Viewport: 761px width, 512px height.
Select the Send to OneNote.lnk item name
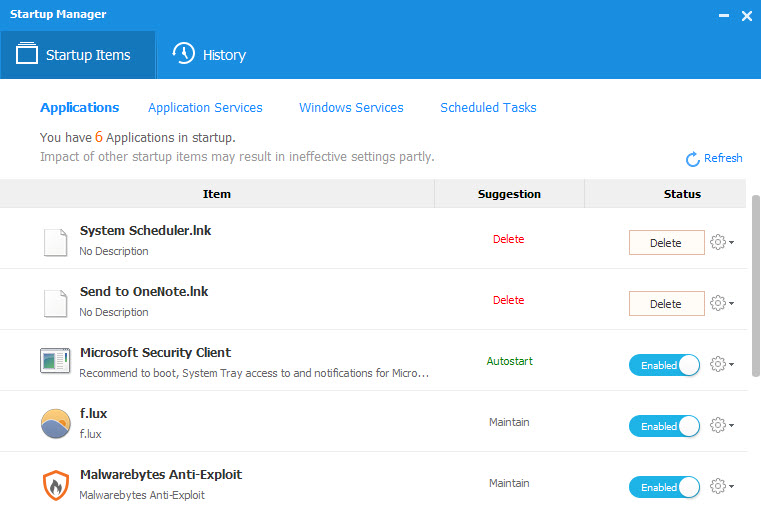(144, 292)
